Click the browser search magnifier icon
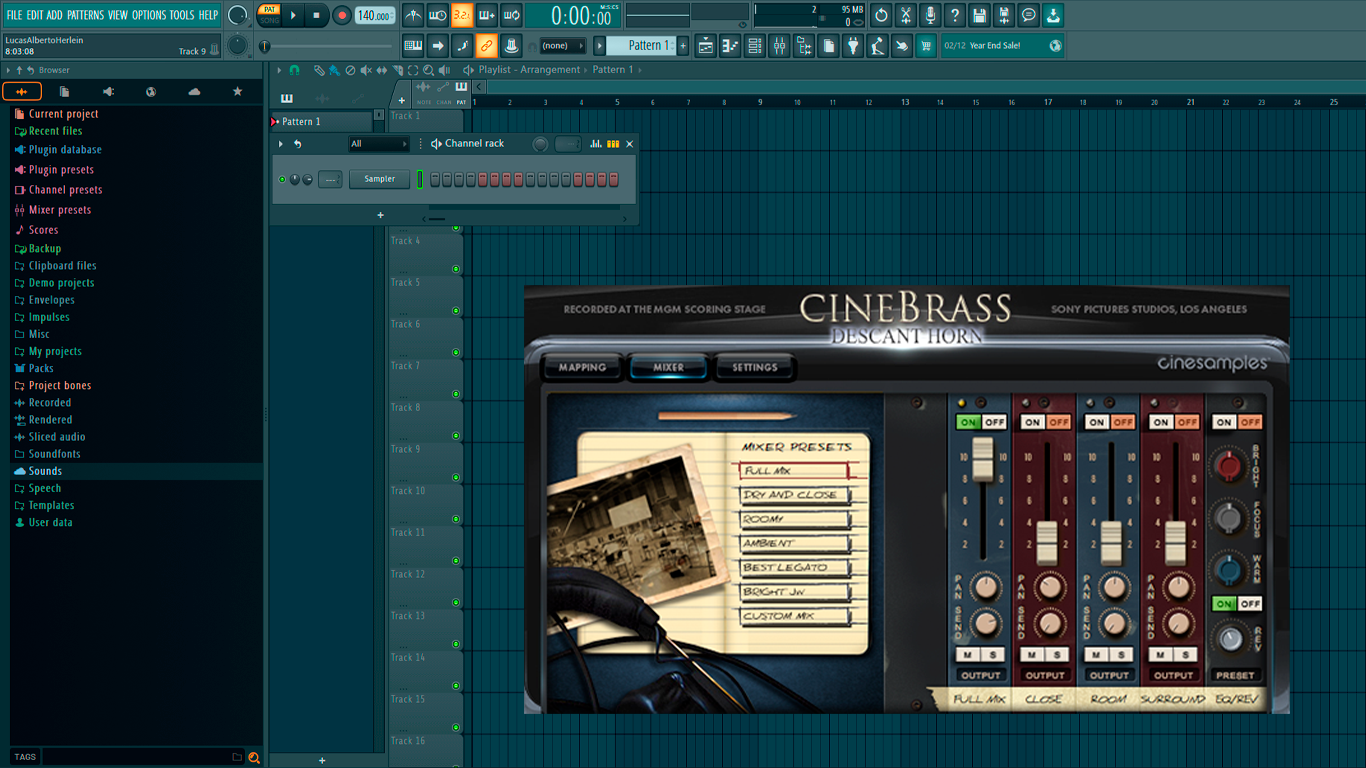 click(x=254, y=758)
